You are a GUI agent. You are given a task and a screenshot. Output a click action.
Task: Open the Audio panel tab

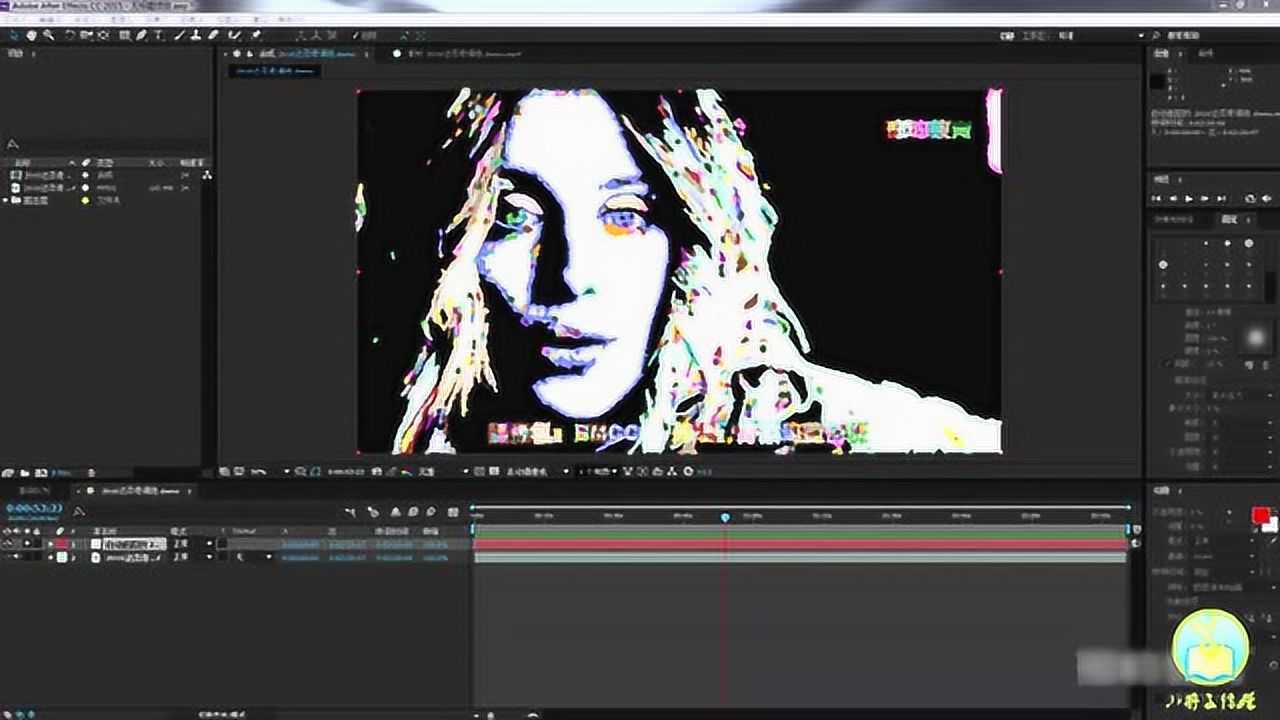point(1206,53)
